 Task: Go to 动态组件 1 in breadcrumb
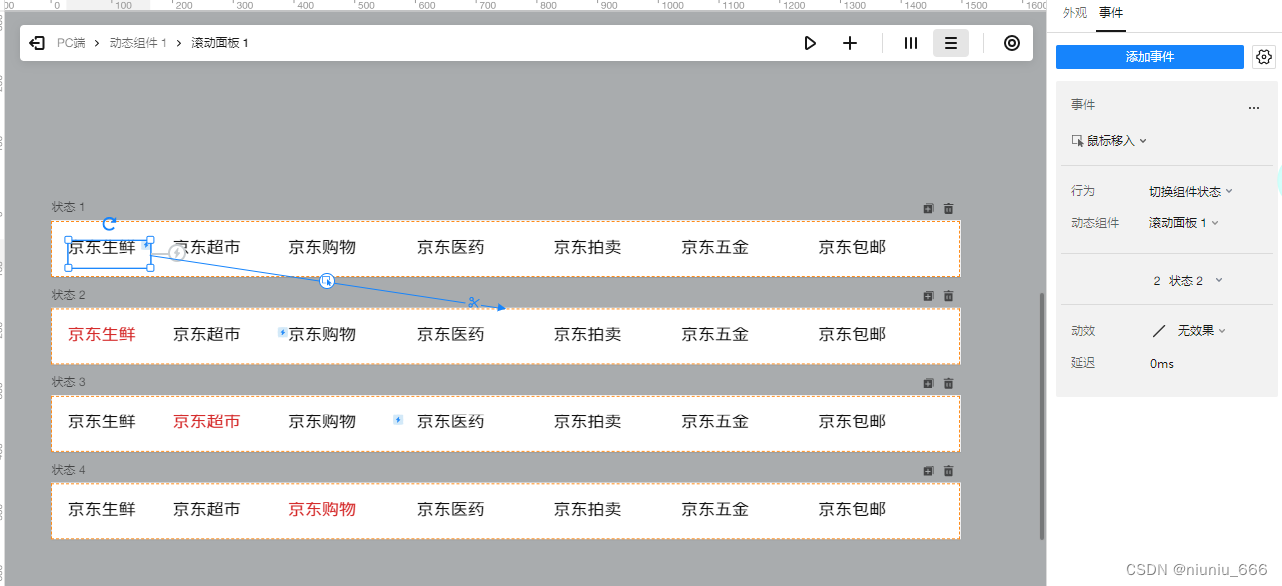tap(138, 43)
